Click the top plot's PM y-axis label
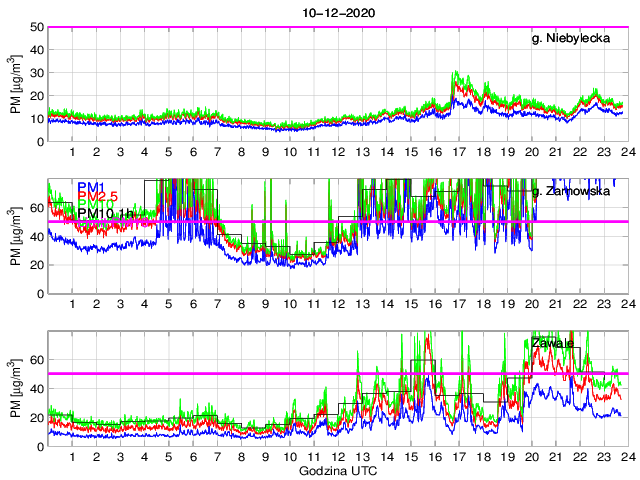Image resolution: width=640 pixels, height=480 pixels. [x=14, y=84]
